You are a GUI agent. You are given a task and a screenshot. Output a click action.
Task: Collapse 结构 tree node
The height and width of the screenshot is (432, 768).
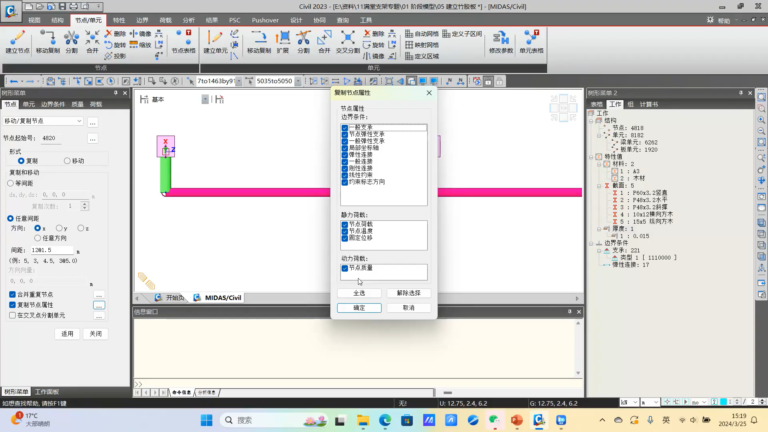click(x=591, y=120)
